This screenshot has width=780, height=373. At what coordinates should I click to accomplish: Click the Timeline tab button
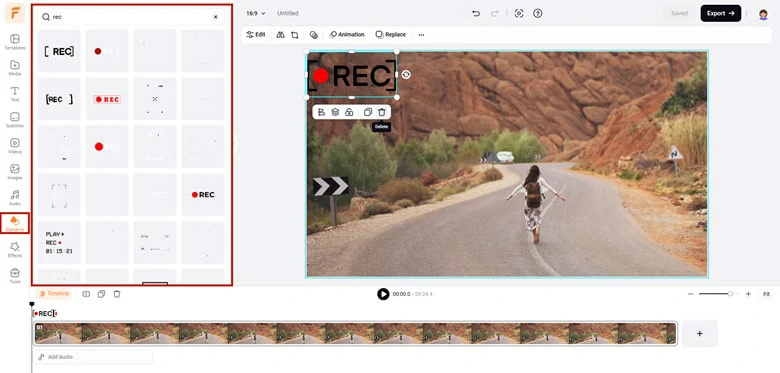pos(53,294)
